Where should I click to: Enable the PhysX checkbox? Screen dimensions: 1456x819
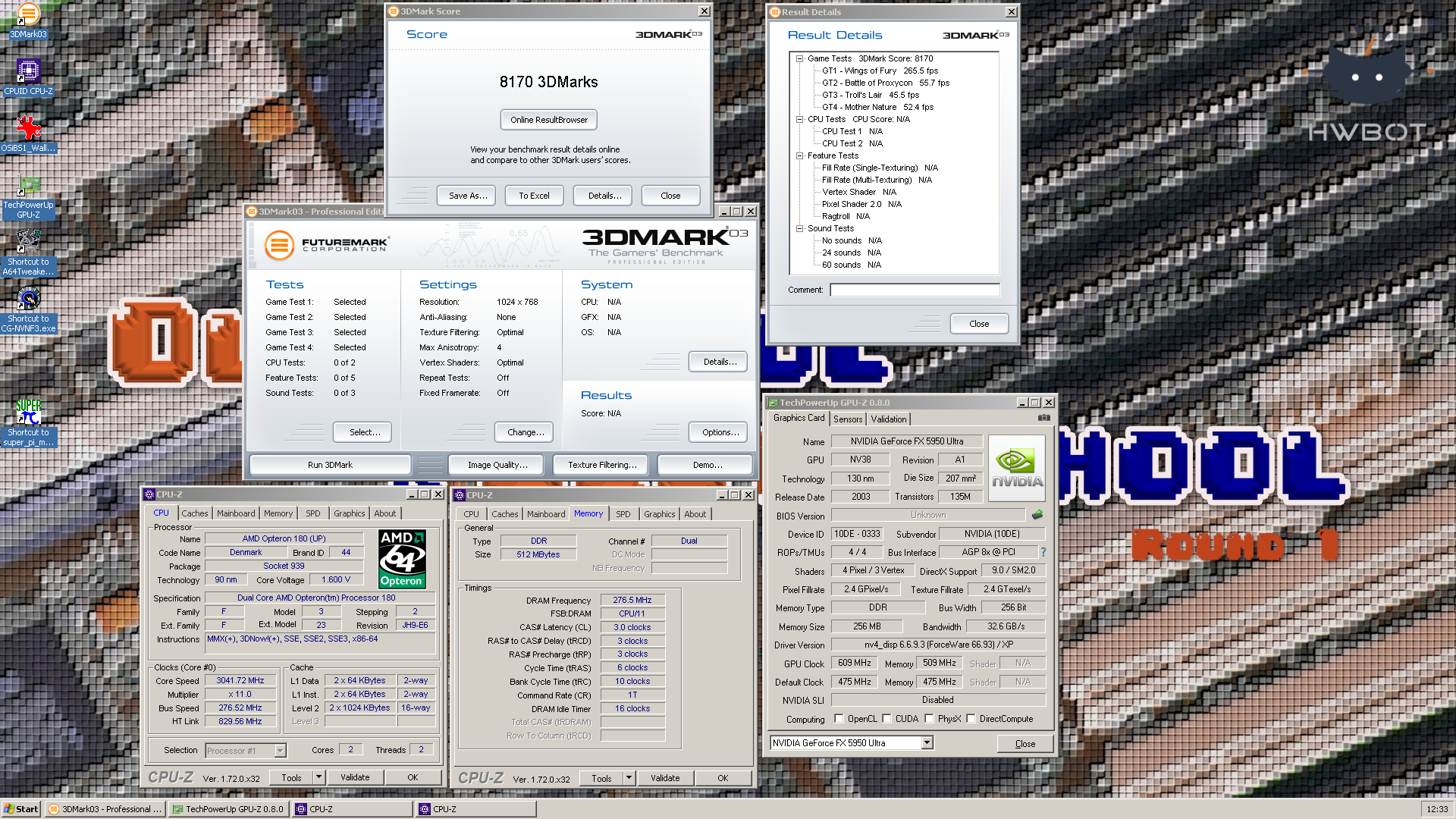coord(929,719)
